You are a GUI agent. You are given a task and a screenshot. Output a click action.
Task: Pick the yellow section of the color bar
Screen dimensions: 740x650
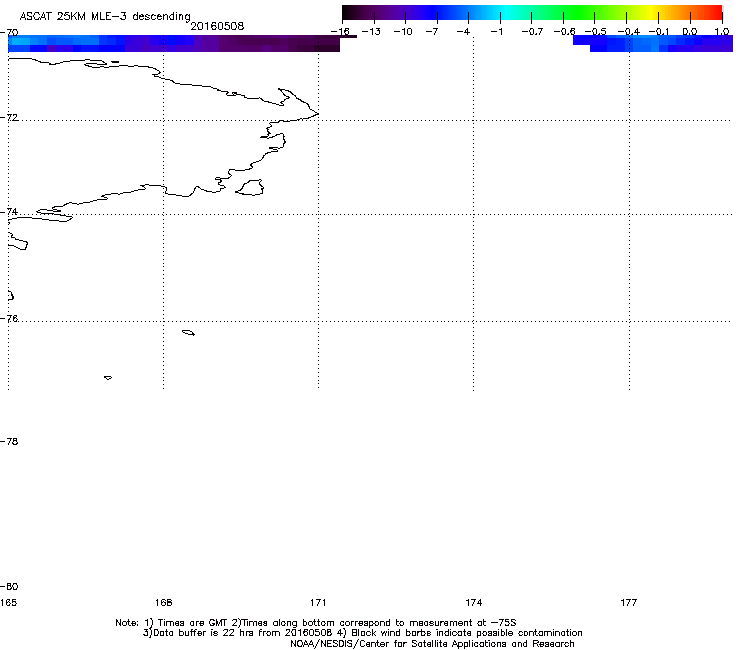point(651,12)
